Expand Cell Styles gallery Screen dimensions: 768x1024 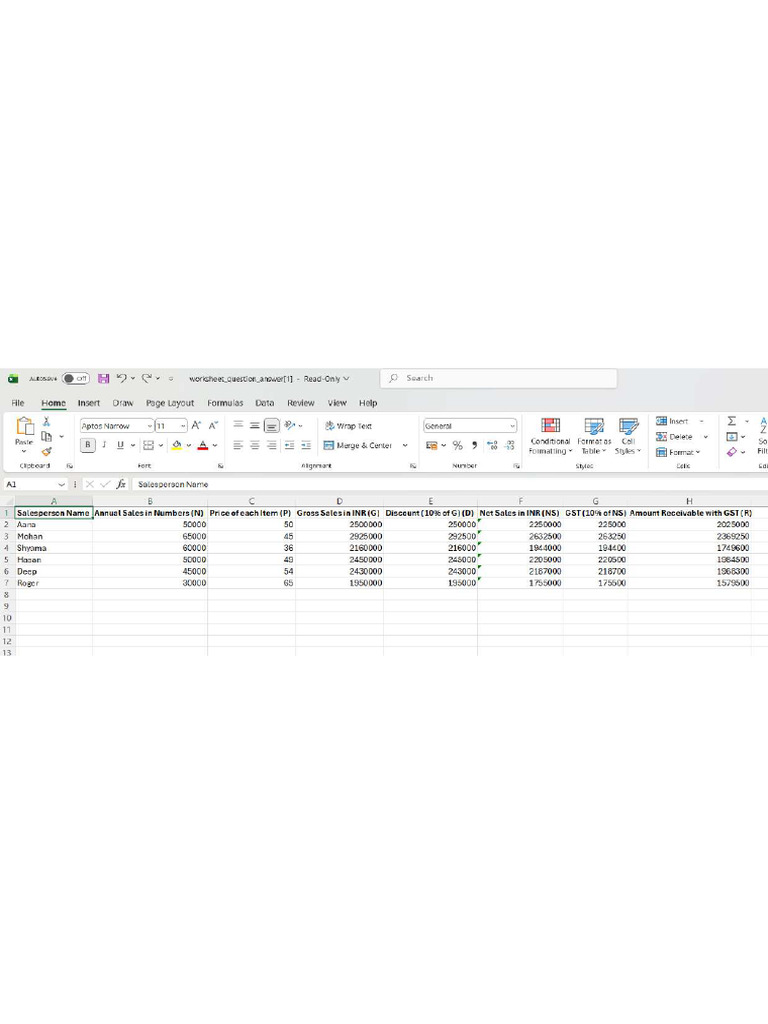(628, 436)
